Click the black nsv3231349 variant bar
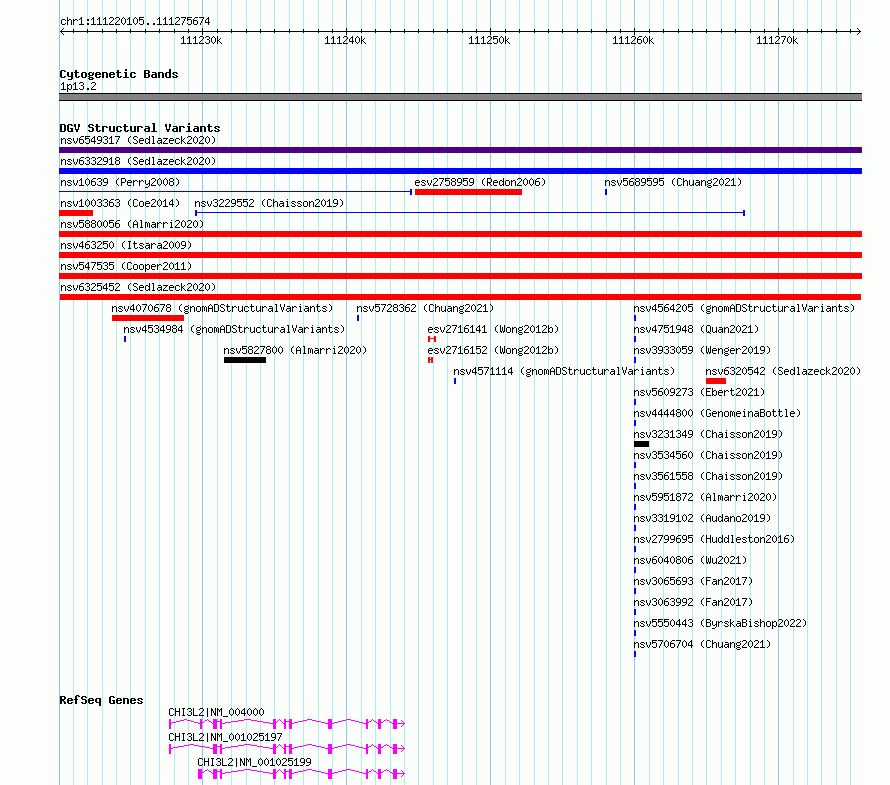This screenshot has height=785, width=890. tap(641, 444)
